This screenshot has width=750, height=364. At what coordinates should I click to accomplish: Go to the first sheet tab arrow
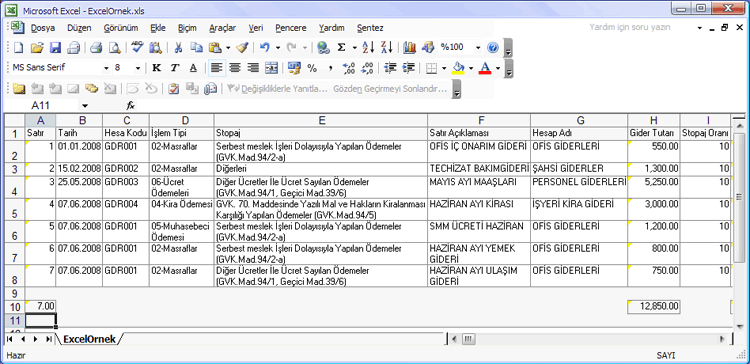pyautogui.click(x=10, y=339)
